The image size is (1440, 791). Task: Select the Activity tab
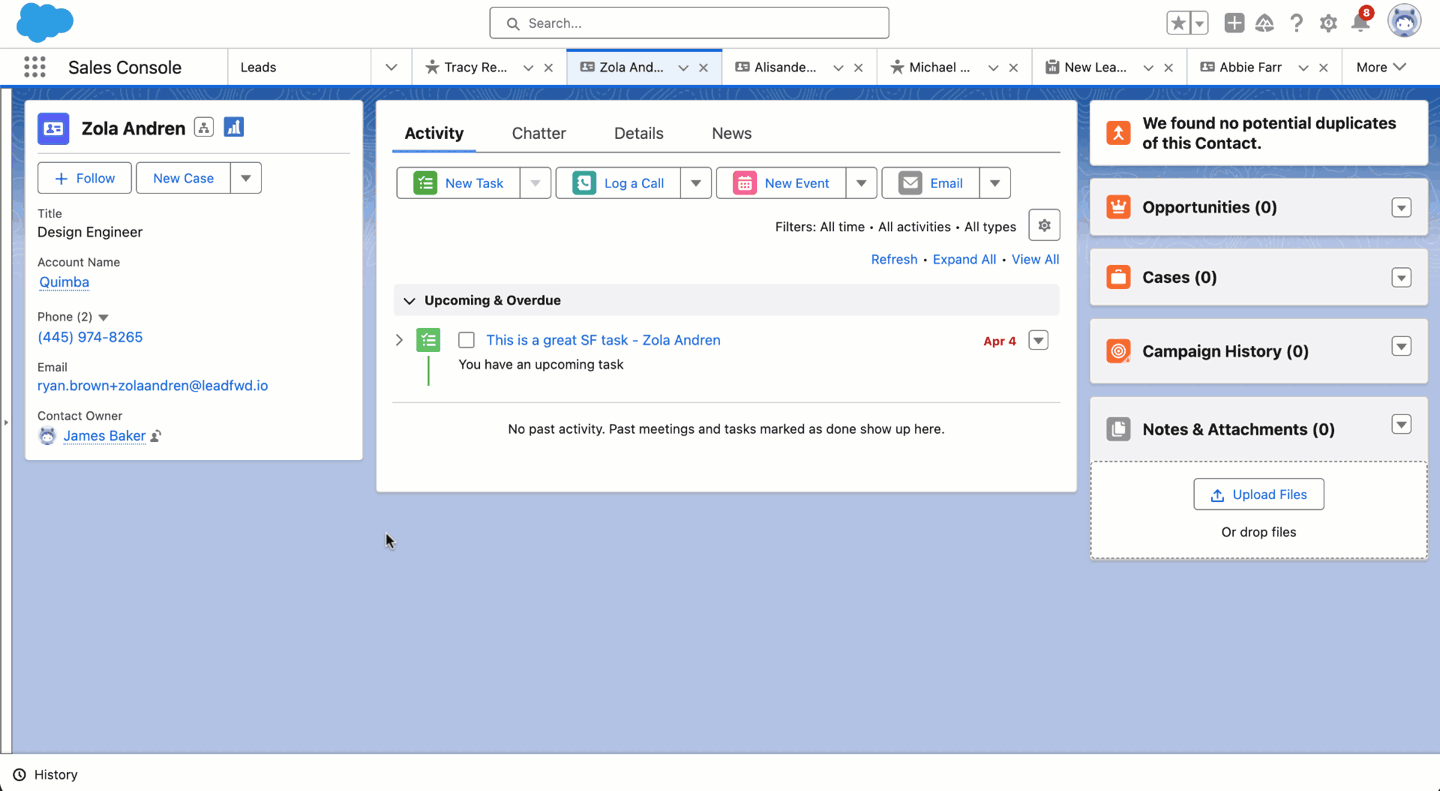pyautogui.click(x=434, y=133)
